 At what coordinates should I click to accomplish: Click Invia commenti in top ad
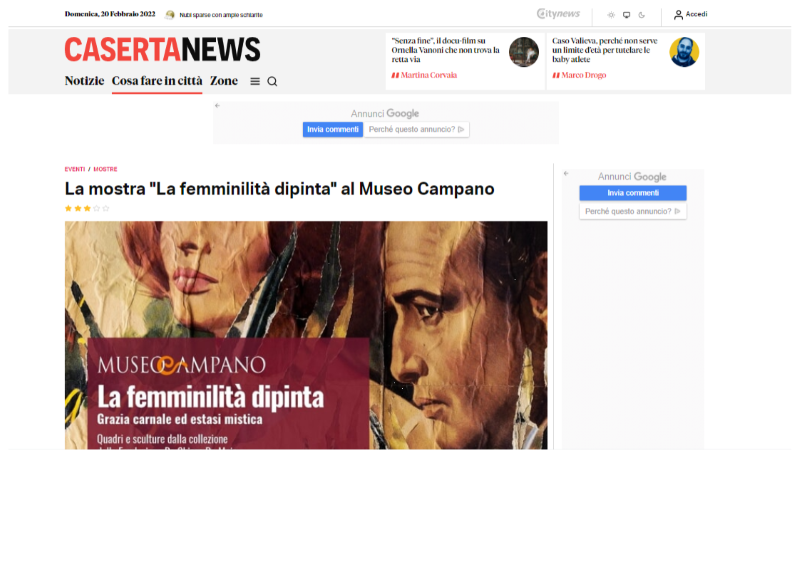[x=333, y=130]
